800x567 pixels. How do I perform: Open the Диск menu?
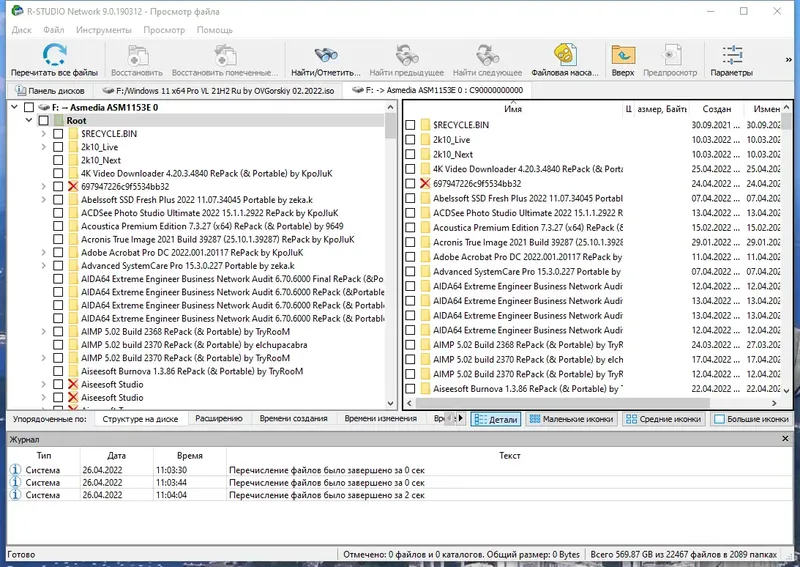click(21, 30)
